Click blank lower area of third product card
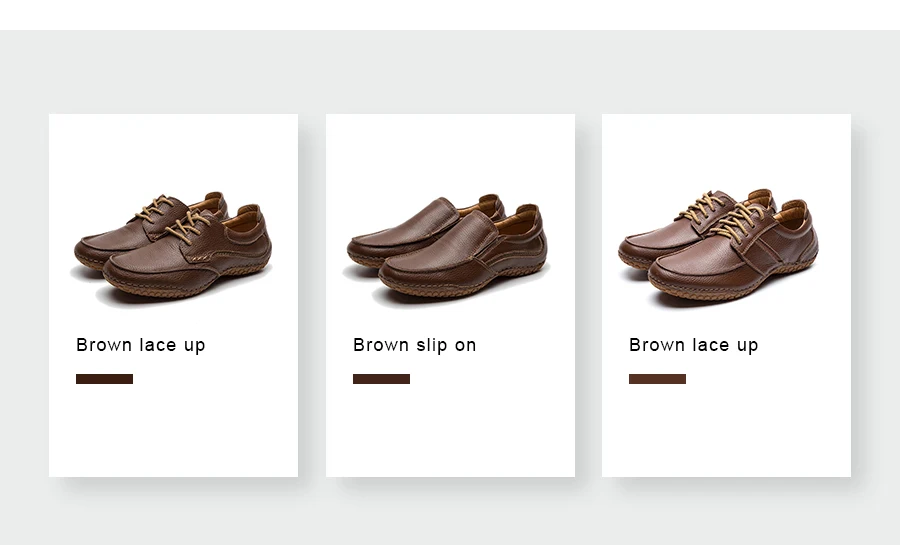This screenshot has height=545, width=900. (726, 431)
